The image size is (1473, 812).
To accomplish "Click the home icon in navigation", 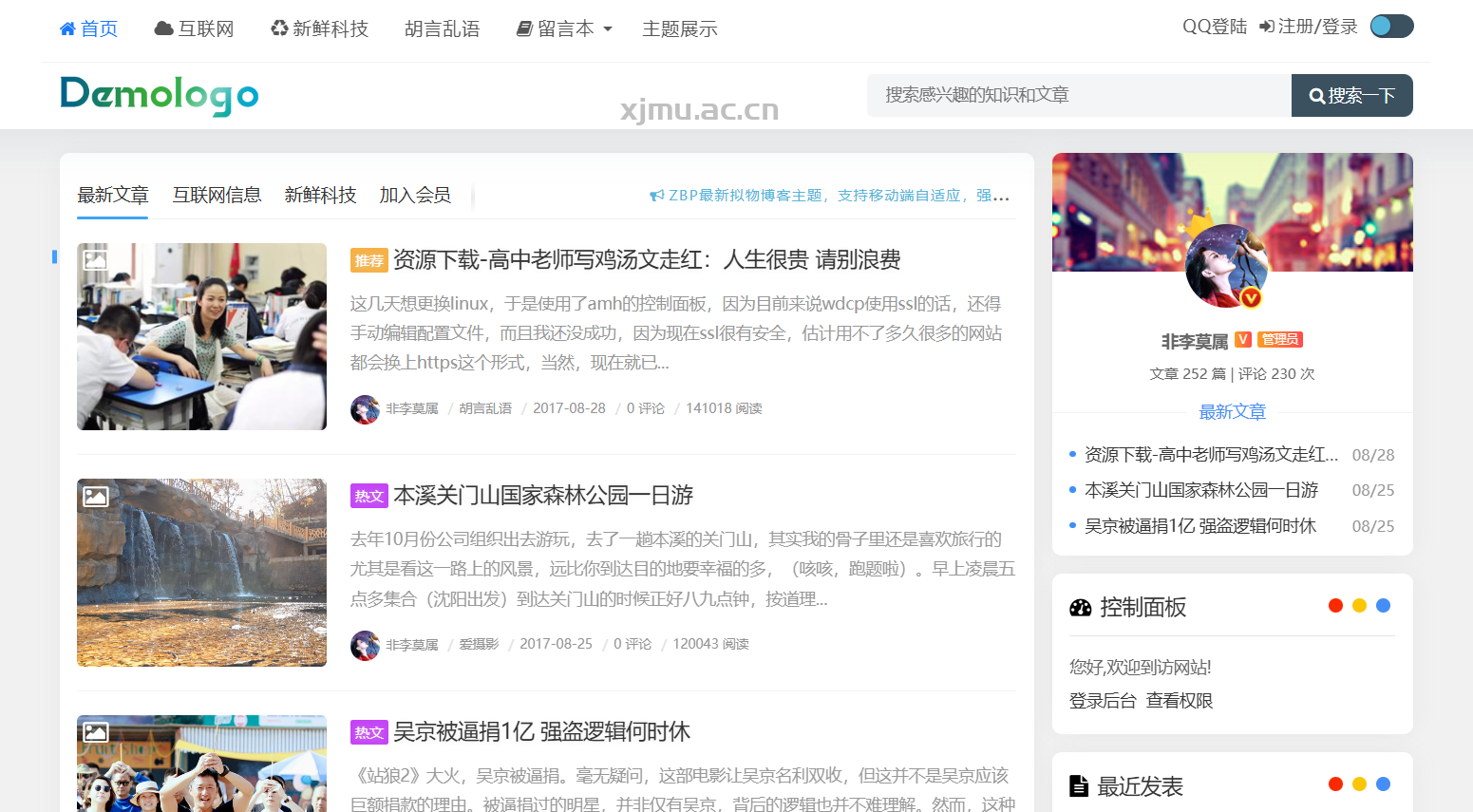I will click(67, 29).
